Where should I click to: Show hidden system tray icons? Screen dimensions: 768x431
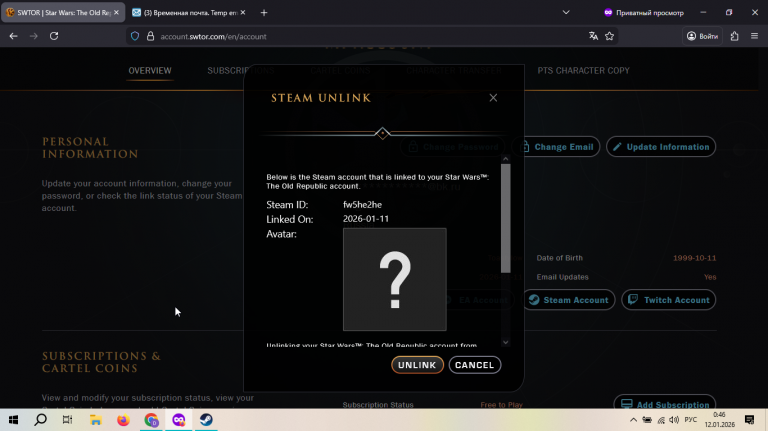633,420
